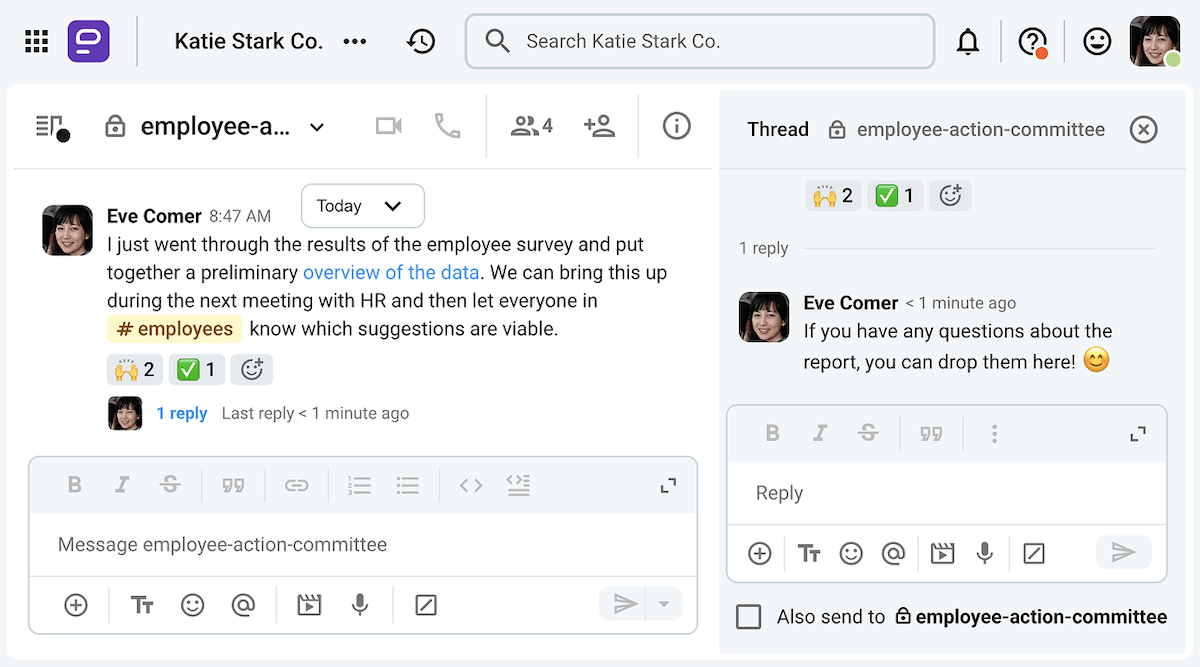Start a video call in the channel
This screenshot has height=667, width=1200.
coord(389,125)
